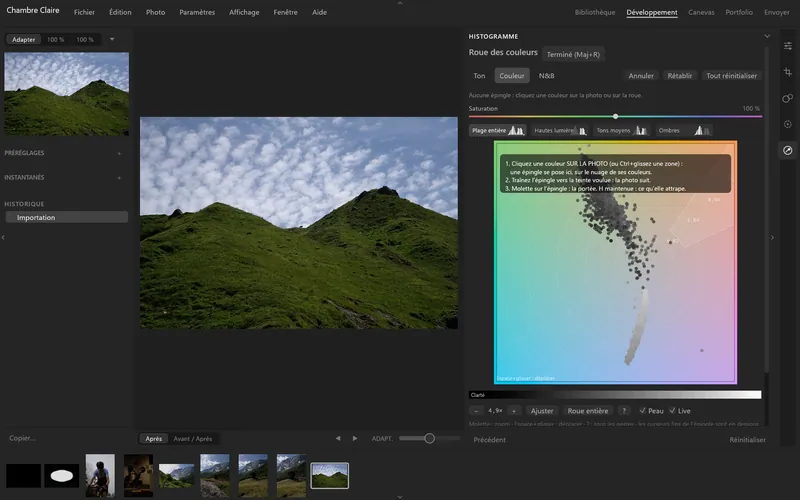Select the Importation history entry
This screenshot has width=800, height=500.
66,217
